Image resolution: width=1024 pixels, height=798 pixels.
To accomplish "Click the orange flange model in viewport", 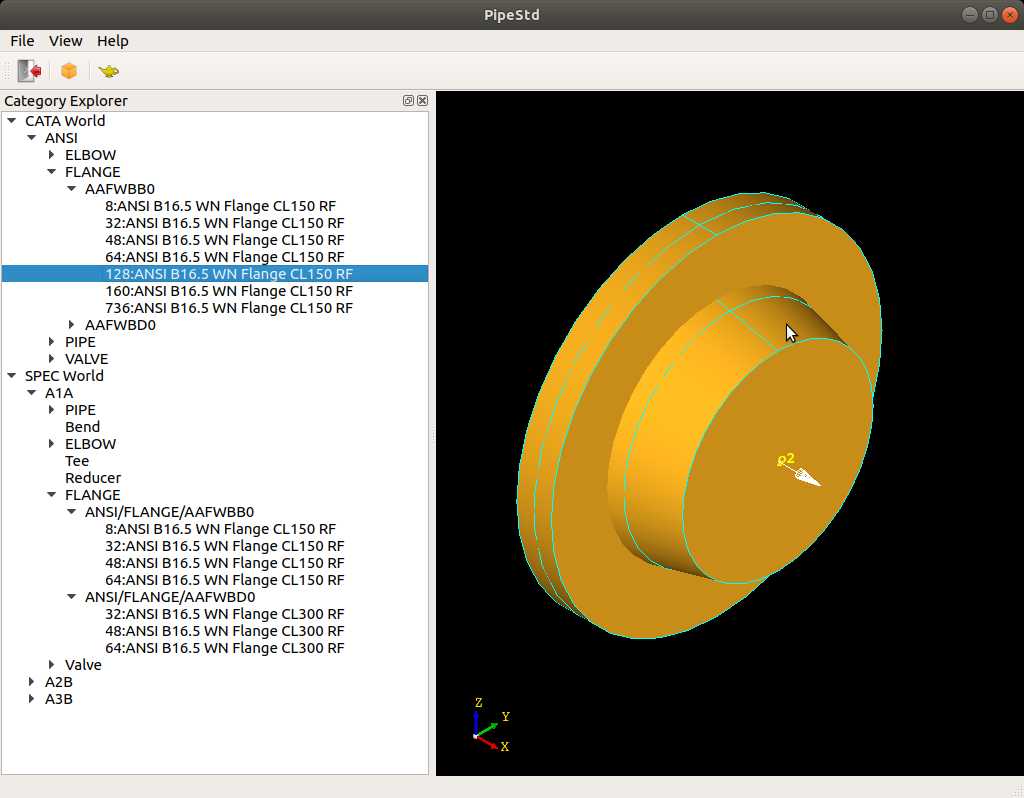I will click(x=699, y=415).
